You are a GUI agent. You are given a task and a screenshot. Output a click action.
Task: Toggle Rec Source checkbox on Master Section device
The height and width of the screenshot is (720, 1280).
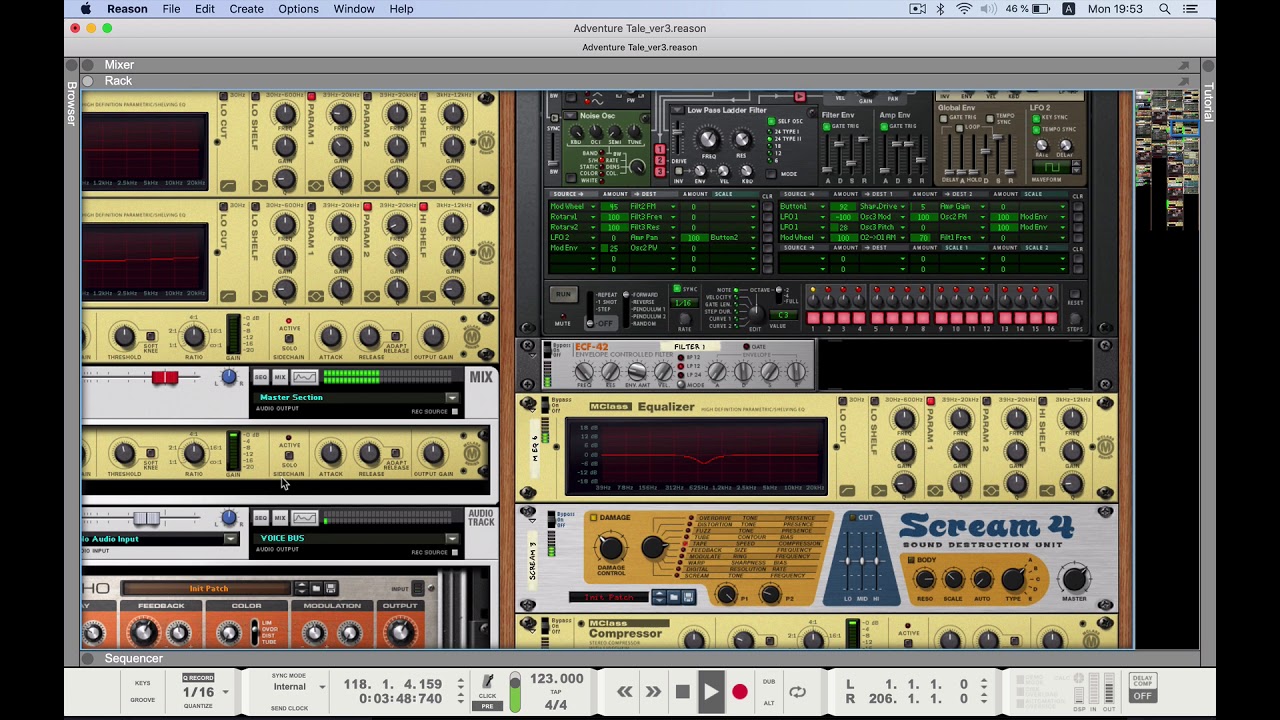pos(454,412)
